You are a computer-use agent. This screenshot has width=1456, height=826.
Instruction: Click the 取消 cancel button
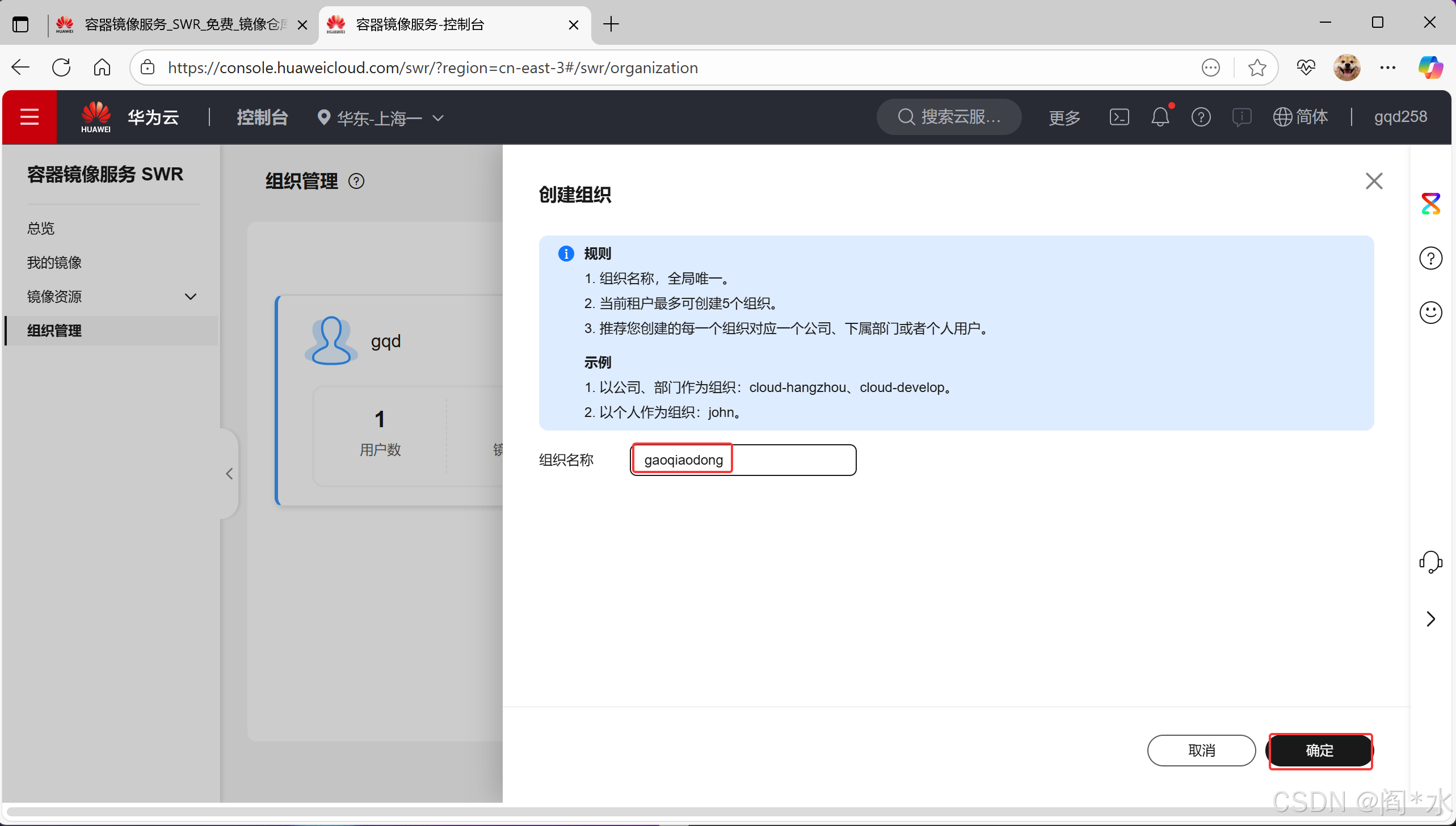1201,751
